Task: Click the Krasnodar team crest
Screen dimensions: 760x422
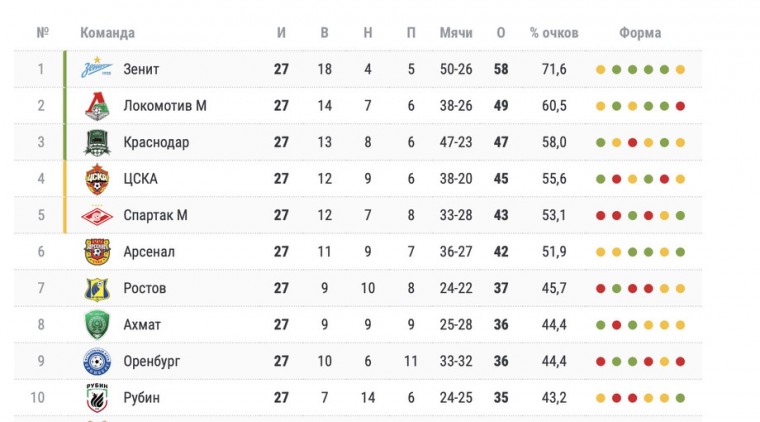Action: coord(97,142)
